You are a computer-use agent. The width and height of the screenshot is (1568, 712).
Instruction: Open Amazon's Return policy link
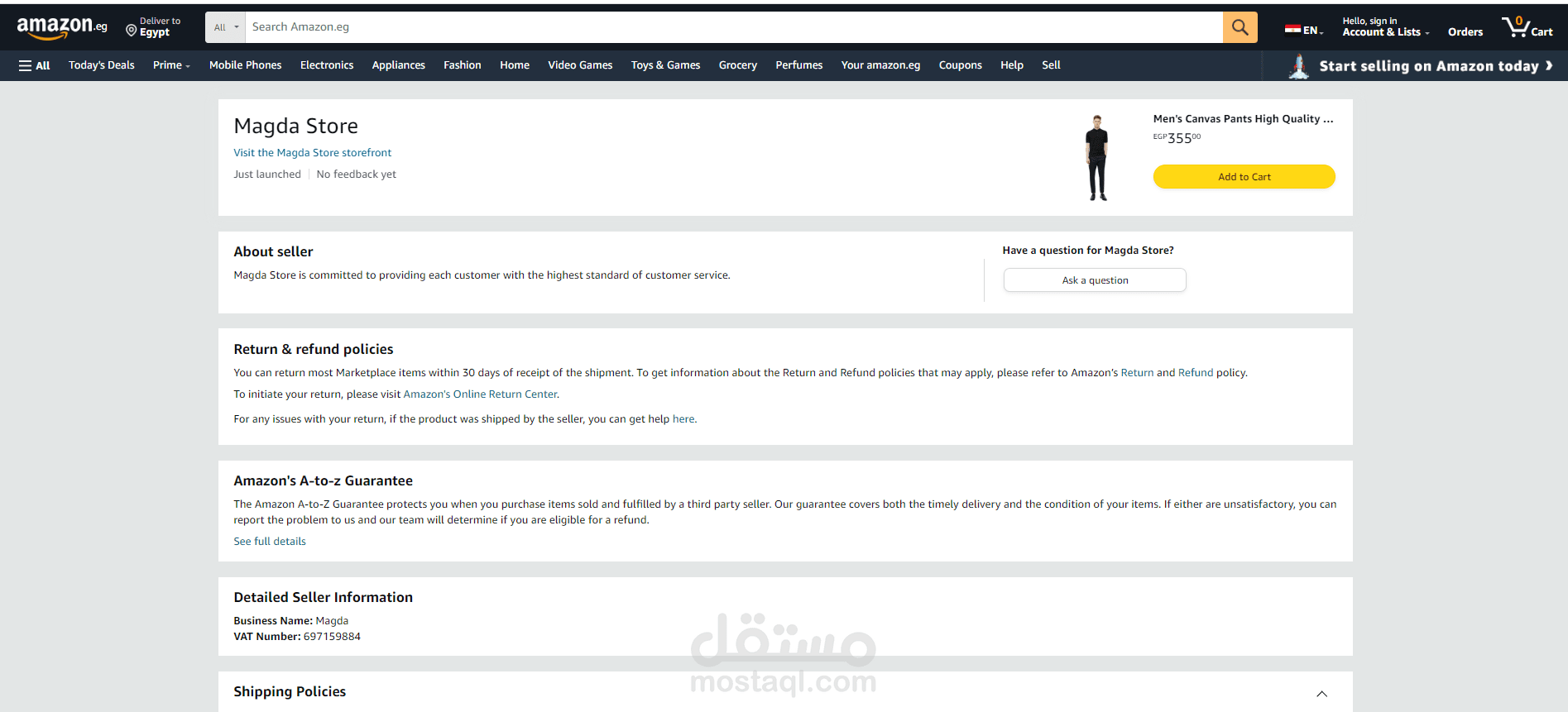click(1137, 373)
